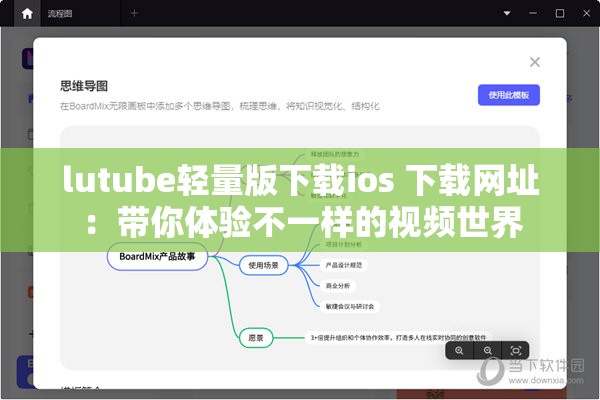Fit preview to screen icon
Image resolution: width=600 pixels, height=400 pixels.
pyautogui.click(x=515, y=350)
